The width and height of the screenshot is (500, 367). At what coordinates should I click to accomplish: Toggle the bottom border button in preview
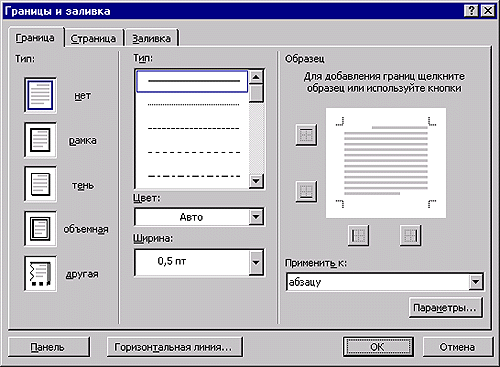[306, 192]
